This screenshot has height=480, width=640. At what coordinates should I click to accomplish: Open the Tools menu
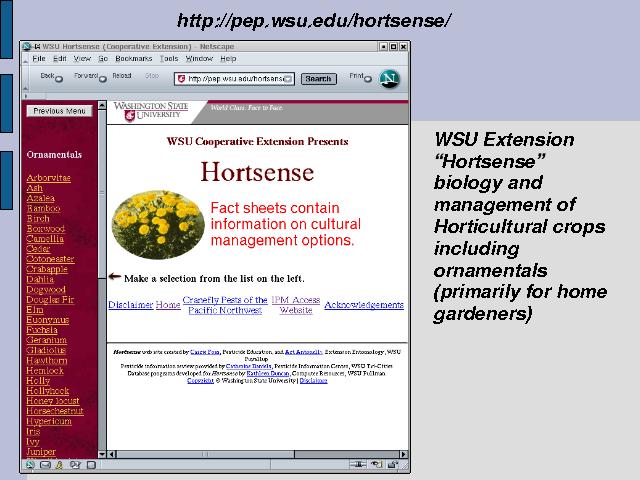[x=169, y=59]
